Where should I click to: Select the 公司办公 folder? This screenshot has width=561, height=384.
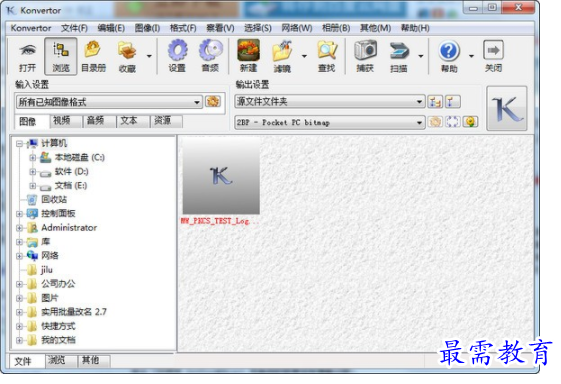pyautogui.click(x=58, y=284)
